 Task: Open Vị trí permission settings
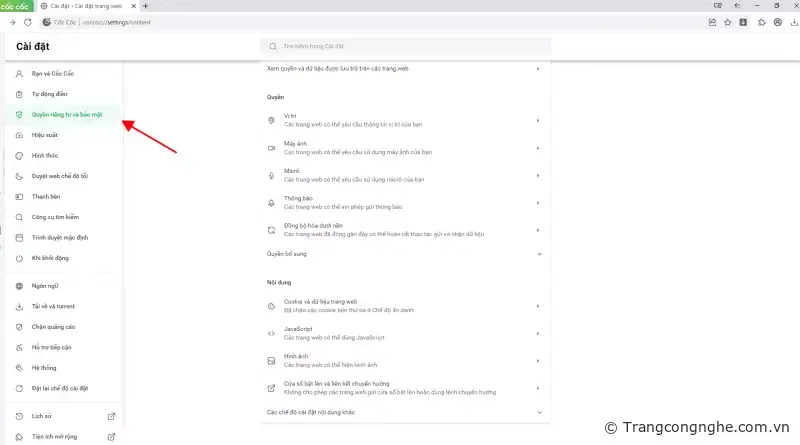point(403,121)
